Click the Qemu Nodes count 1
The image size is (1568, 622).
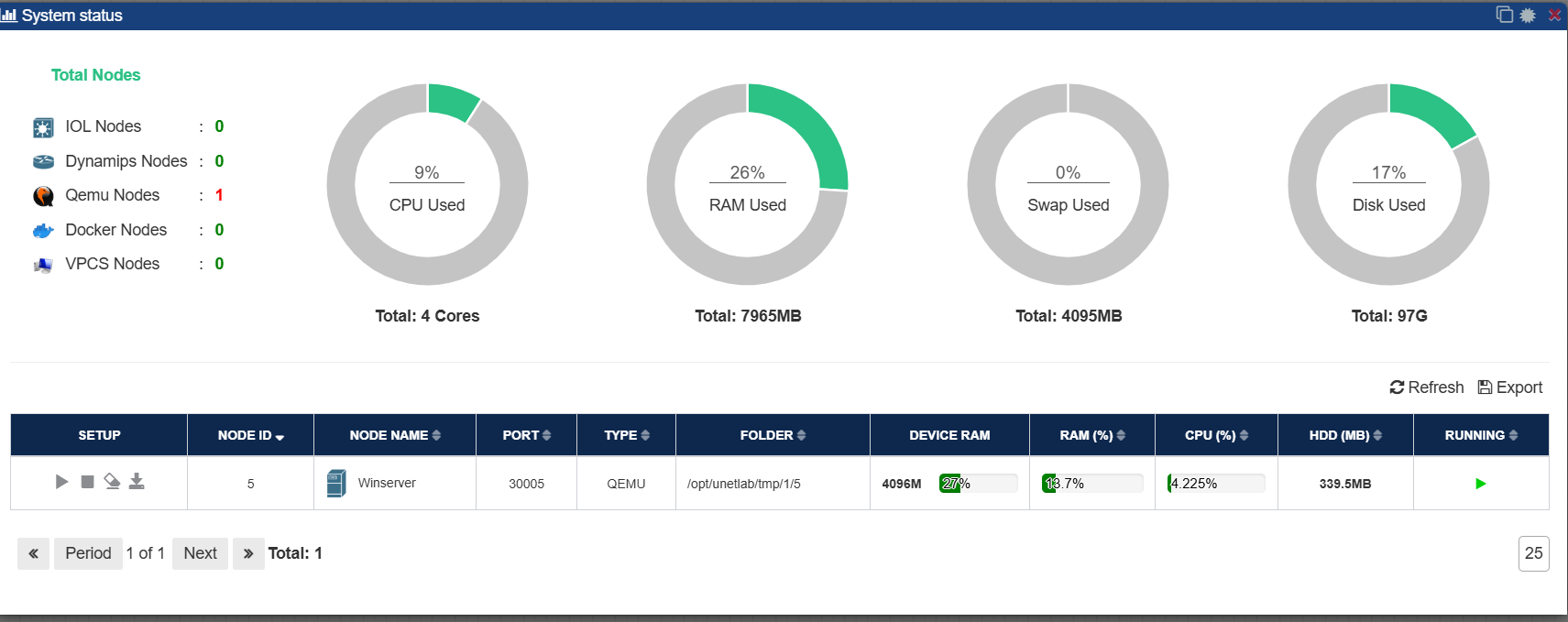point(219,195)
